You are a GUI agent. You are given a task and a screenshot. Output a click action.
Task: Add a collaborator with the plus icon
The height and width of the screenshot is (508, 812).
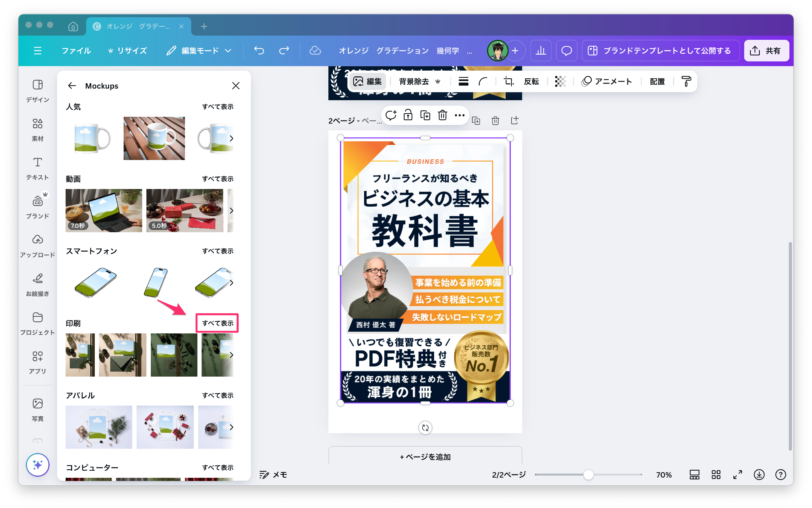point(515,51)
